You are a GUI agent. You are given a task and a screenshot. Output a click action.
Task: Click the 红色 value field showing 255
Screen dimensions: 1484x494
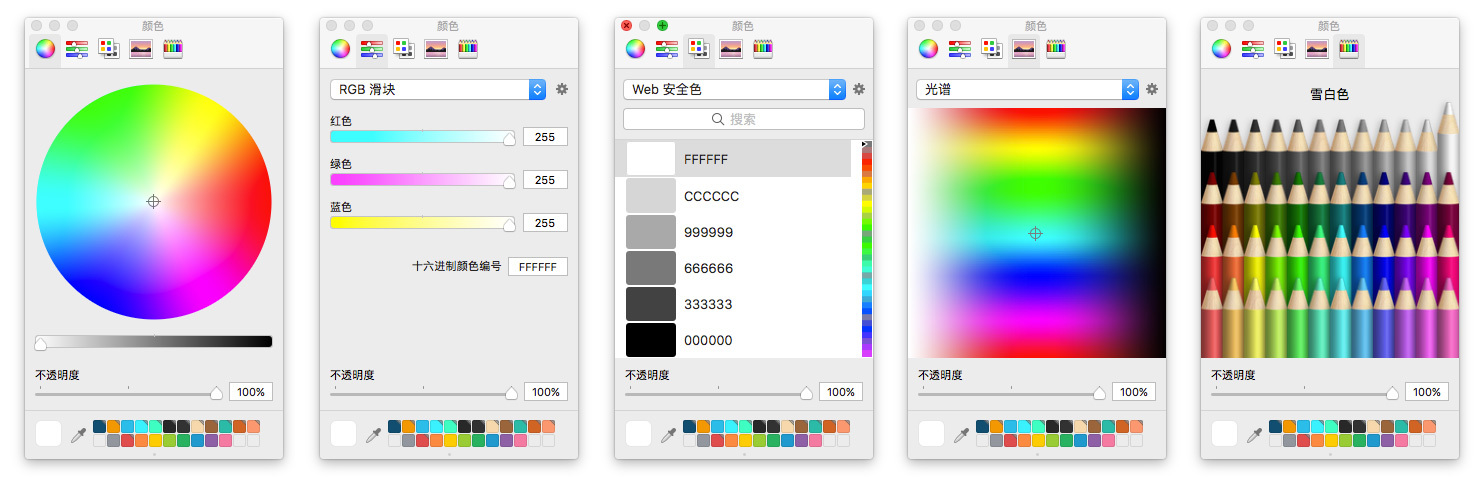[x=545, y=137]
